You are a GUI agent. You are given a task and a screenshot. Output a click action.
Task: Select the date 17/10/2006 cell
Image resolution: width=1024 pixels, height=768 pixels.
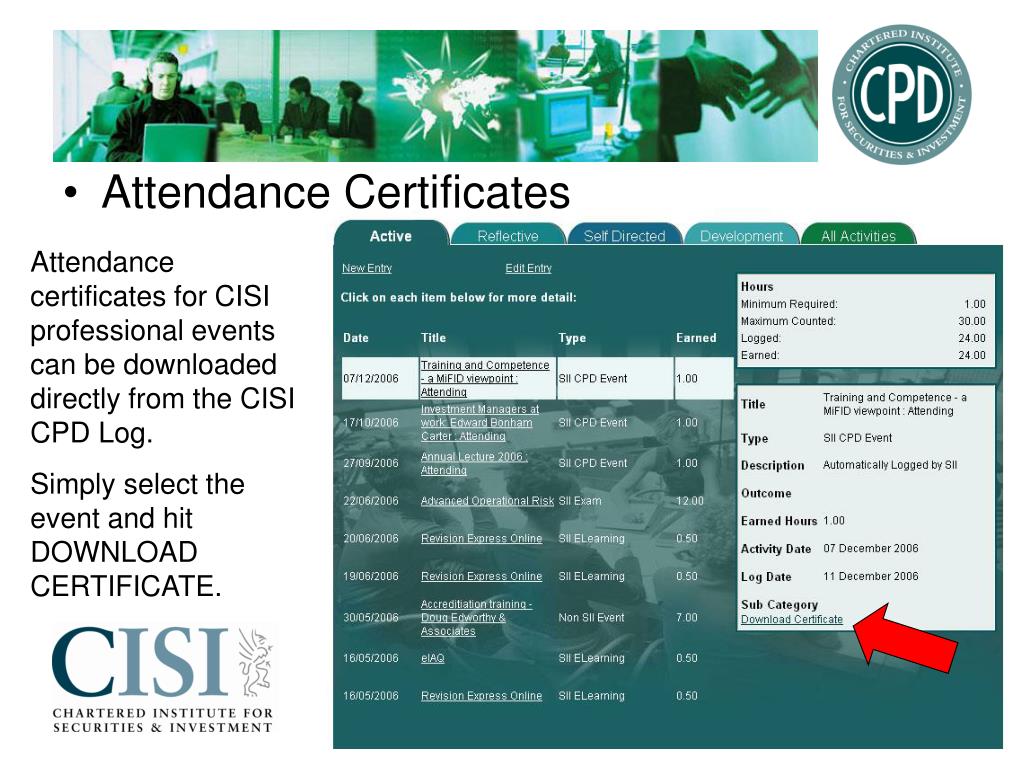point(370,423)
